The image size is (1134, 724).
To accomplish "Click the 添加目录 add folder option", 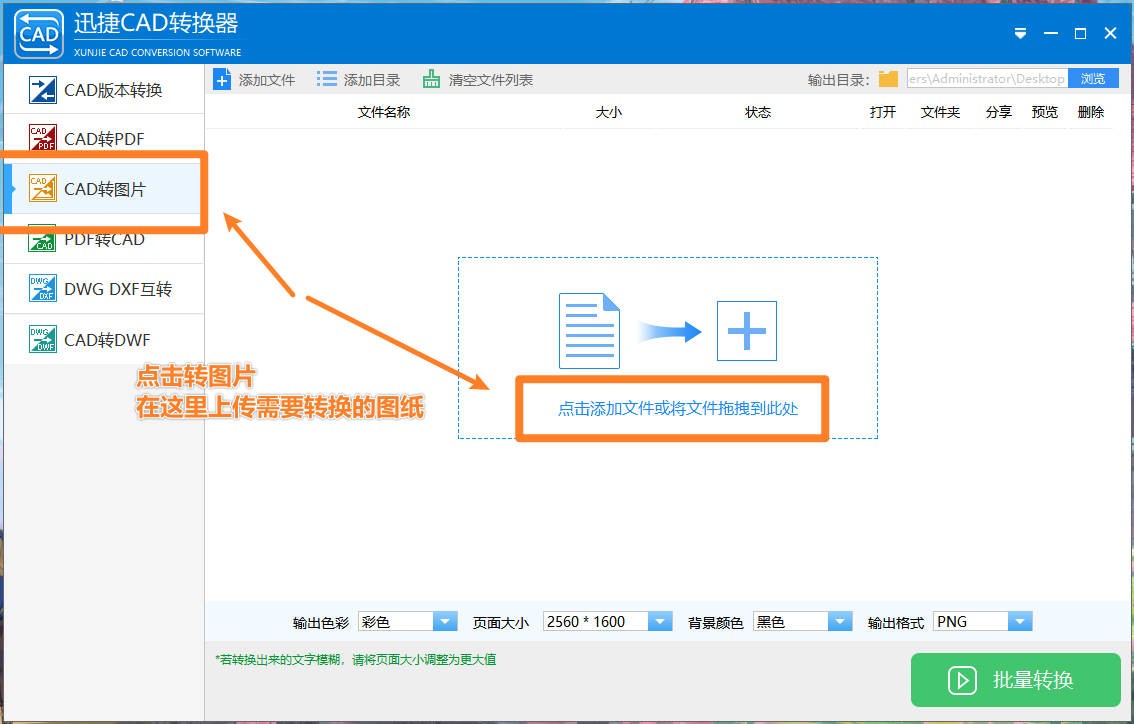I will [x=326, y=79].
